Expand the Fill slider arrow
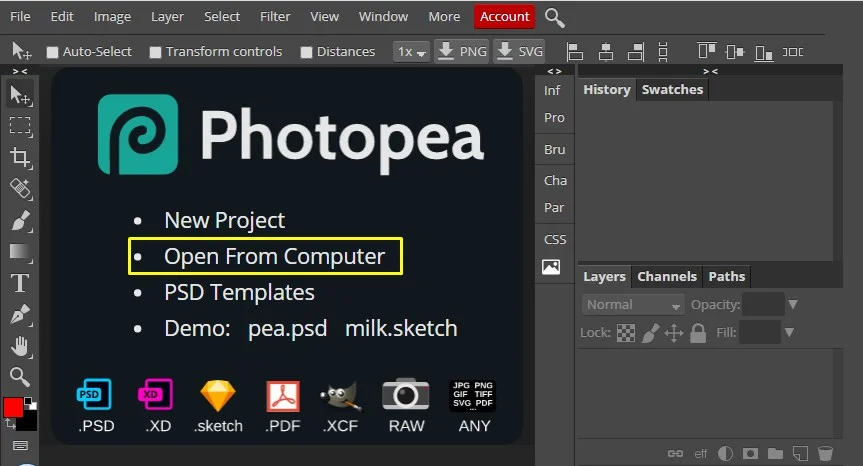 [789, 332]
